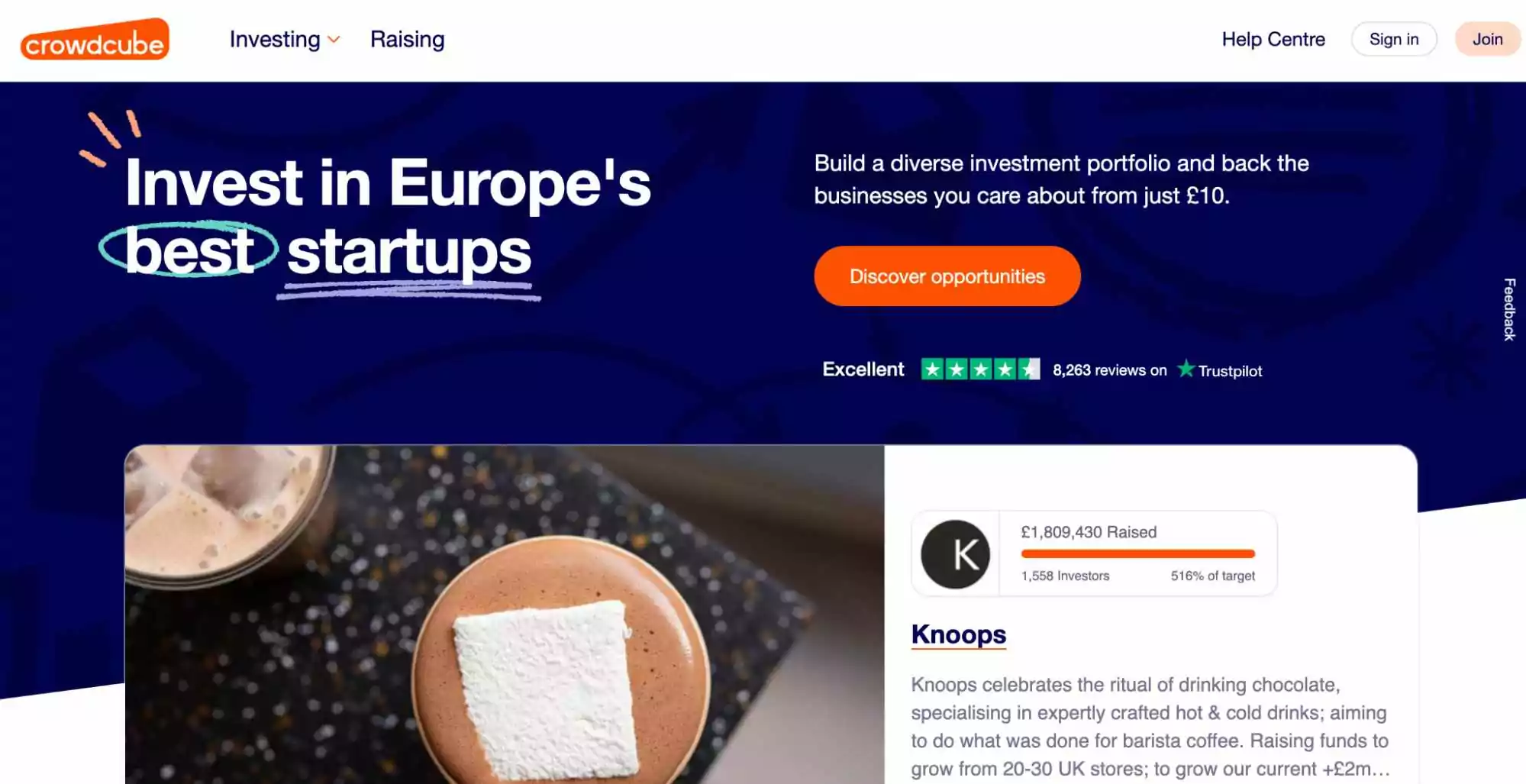
Task: Click the Trustpilot star rating bar
Action: pyautogui.click(x=981, y=369)
